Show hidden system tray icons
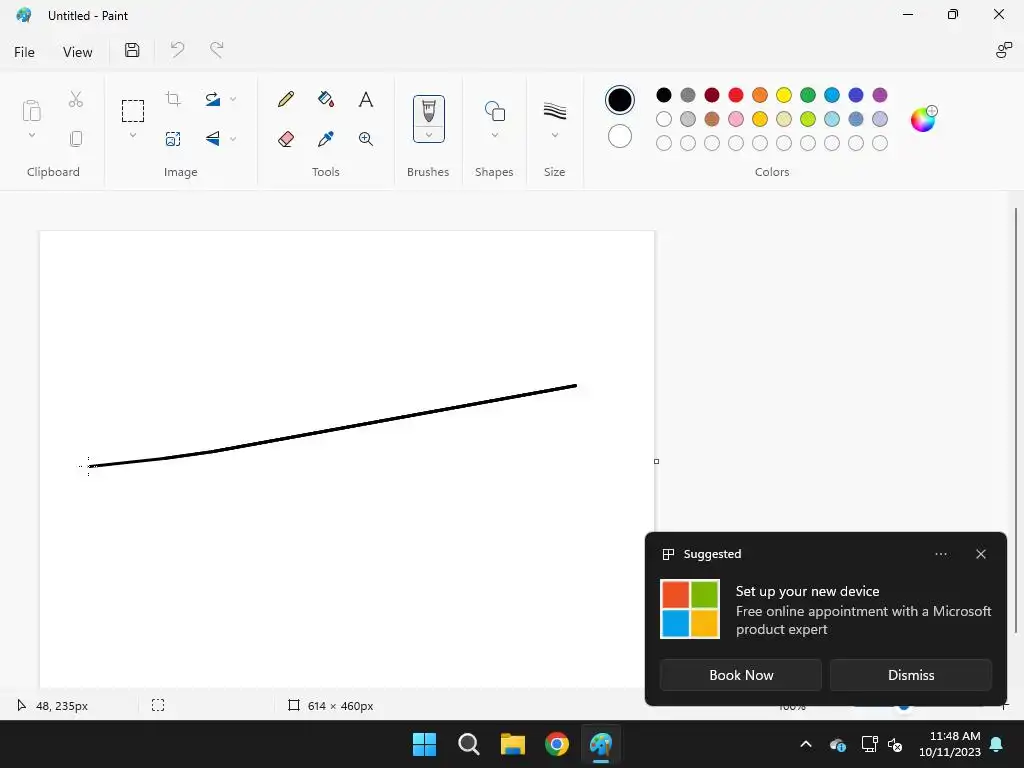This screenshot has height=768, width=1024. tap(806, 744)
